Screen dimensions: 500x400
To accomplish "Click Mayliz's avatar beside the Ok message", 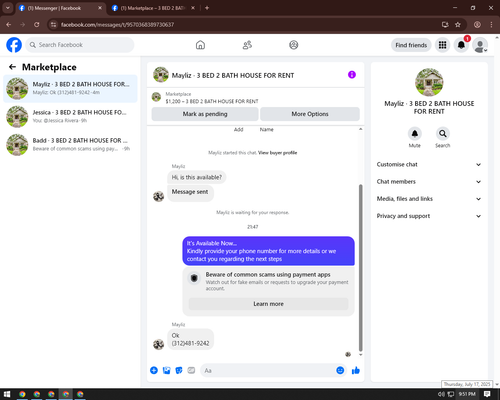I will coord(158,344).
